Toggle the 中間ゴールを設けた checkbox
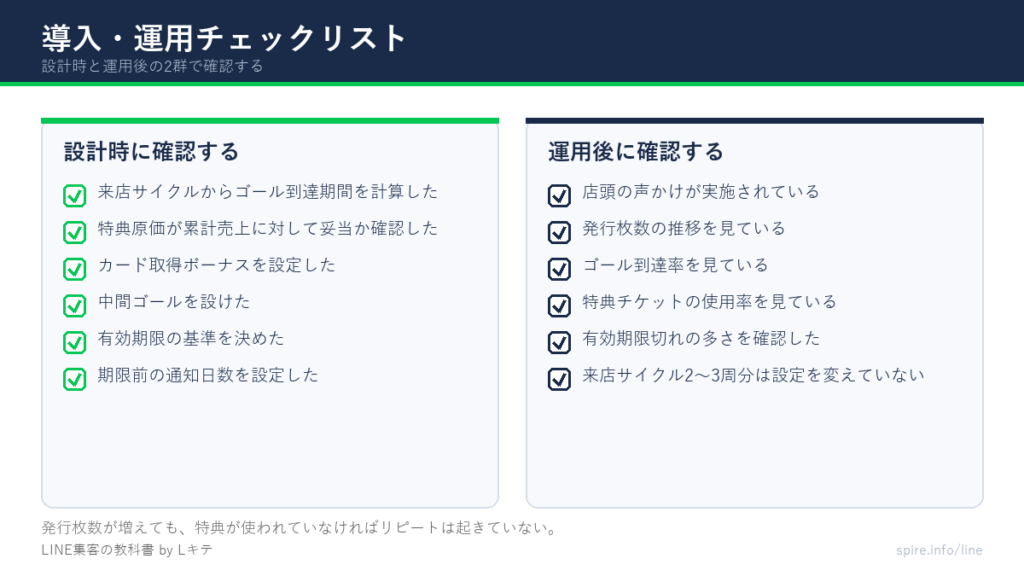Screen dimensions: 1024x576 (74, 305)
